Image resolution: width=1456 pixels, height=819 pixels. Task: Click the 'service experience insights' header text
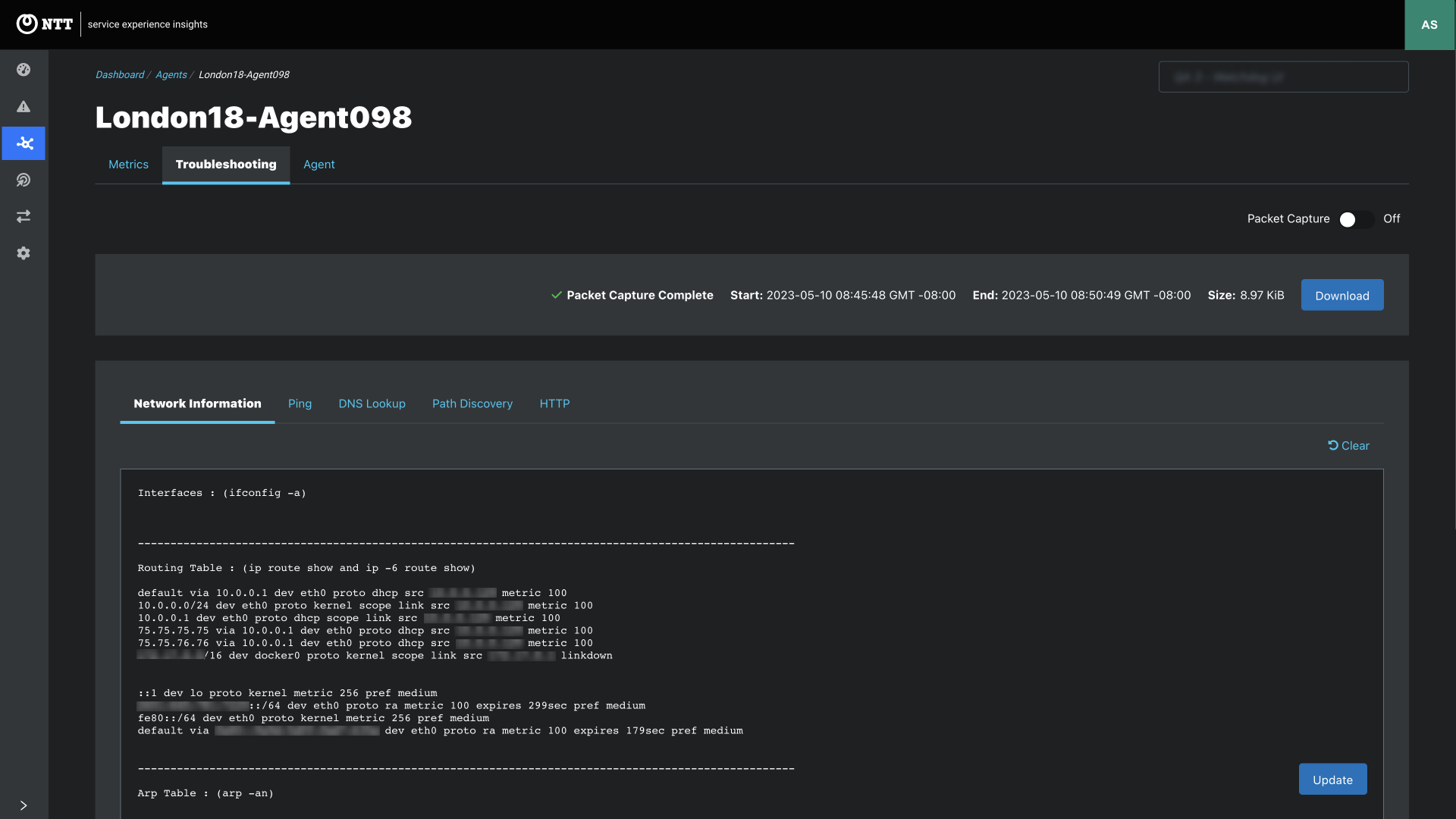point(148,24)
